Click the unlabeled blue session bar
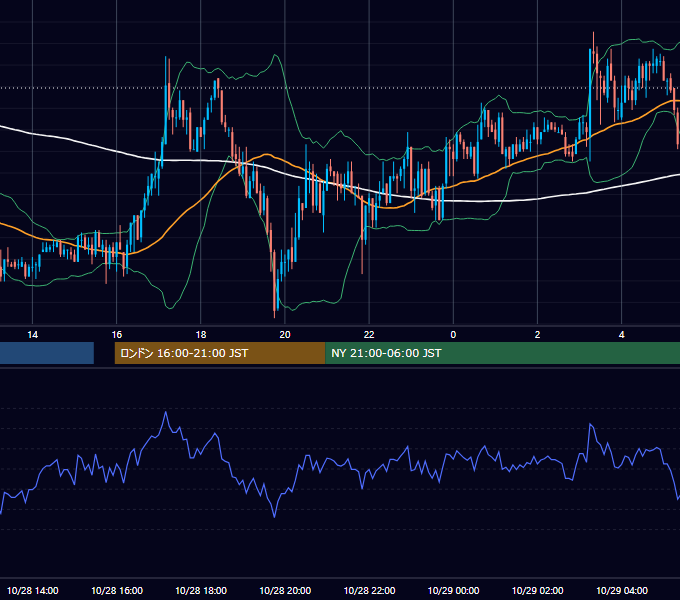680x600 pixels. click(x=47, y=353)
